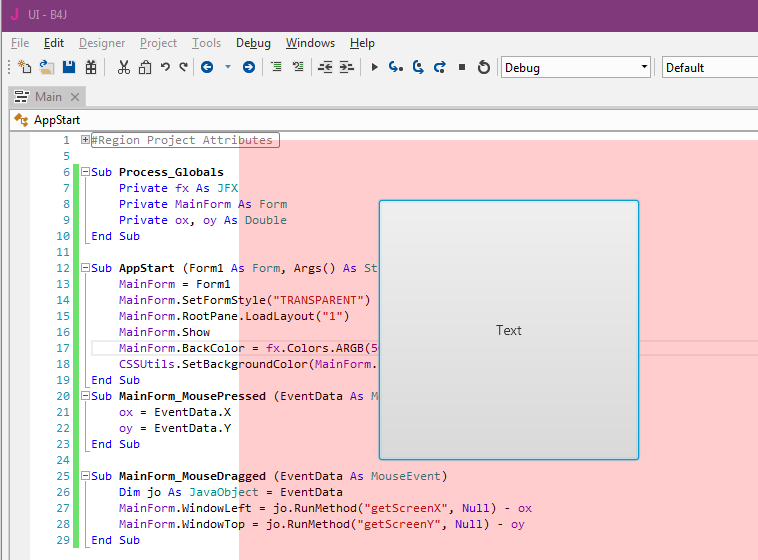Click the Redo arrow icon
The width and height of the screenshot is (758, 560).
click(x=183, y=67)
